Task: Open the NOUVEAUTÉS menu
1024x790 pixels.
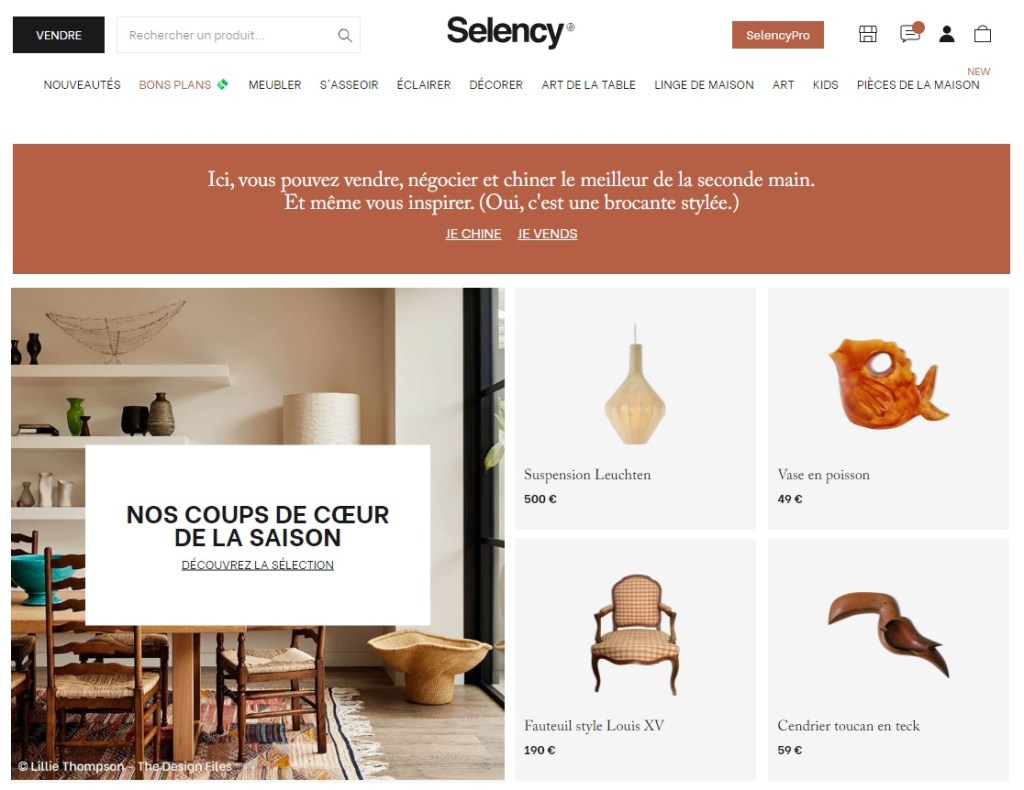Action: (82, 85)
